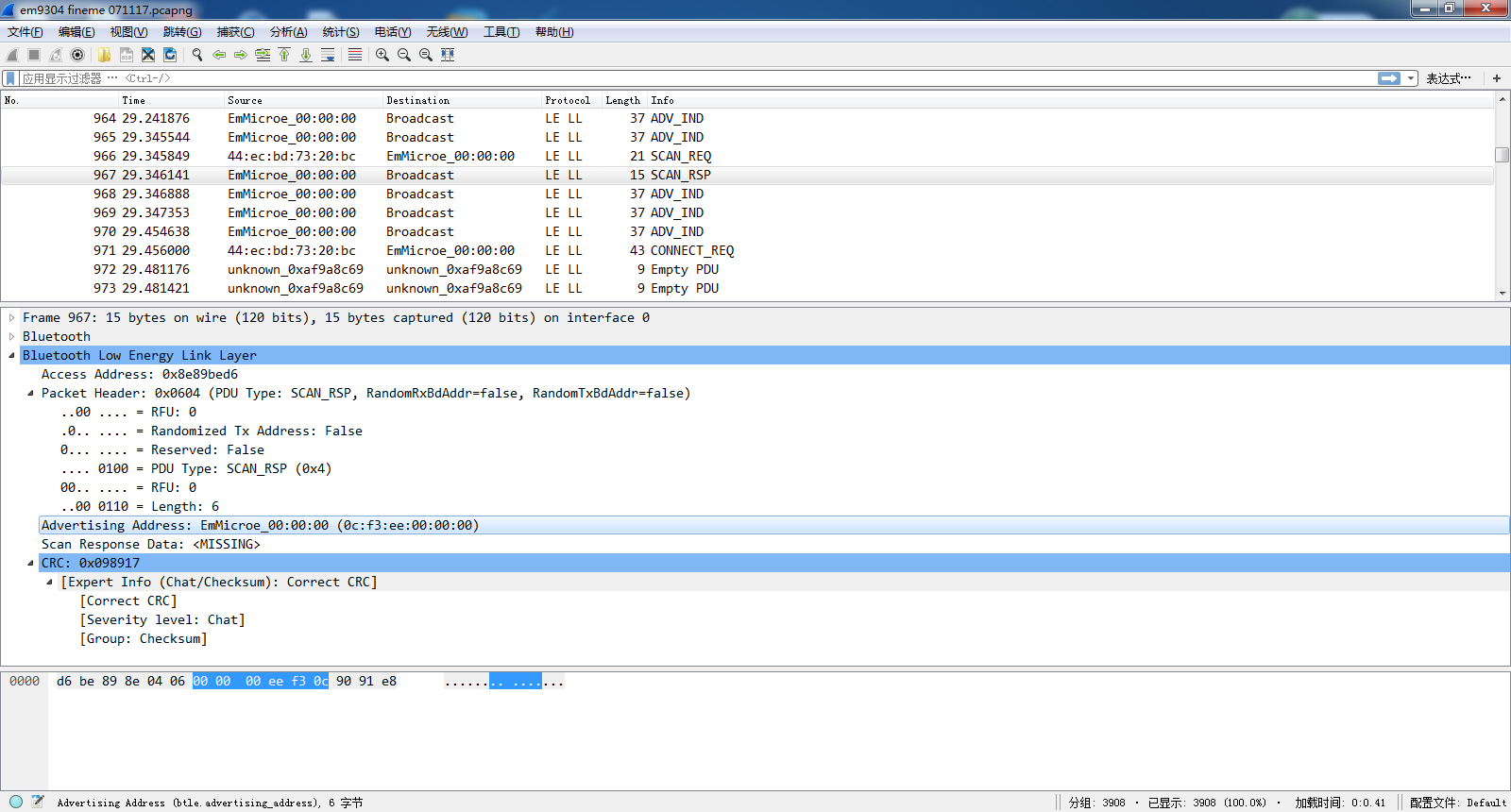Click apply display filter arrow button

click(x=1389, y=78)
